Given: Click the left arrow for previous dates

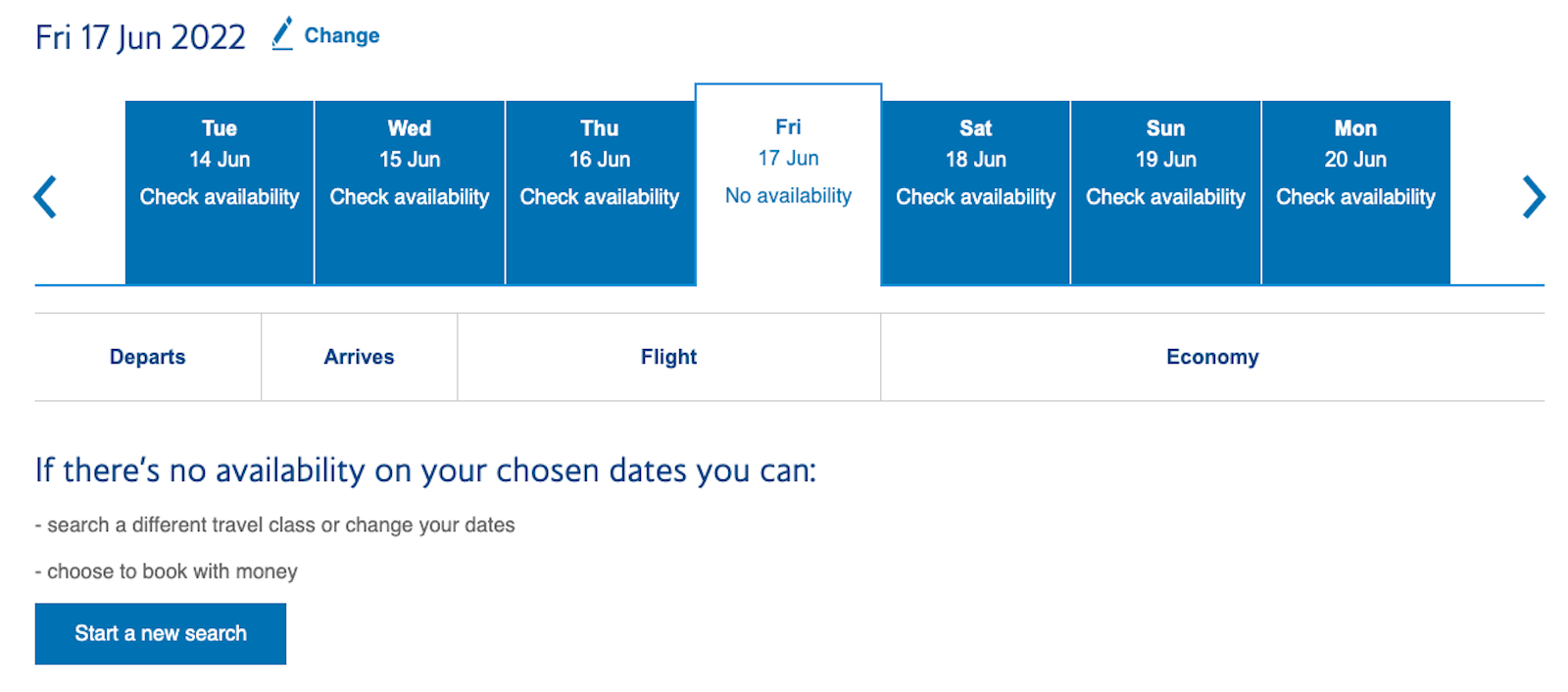Looking at the screenshot, I should coord(45,197).
